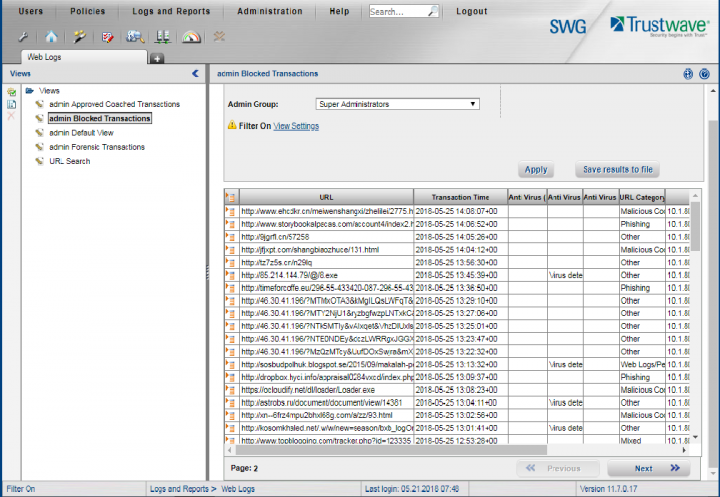The height and width of the screenshot is (497, 720).
Task: Click row icon for dropbox.hyci.info URL
Action: [x=231, y=377]
